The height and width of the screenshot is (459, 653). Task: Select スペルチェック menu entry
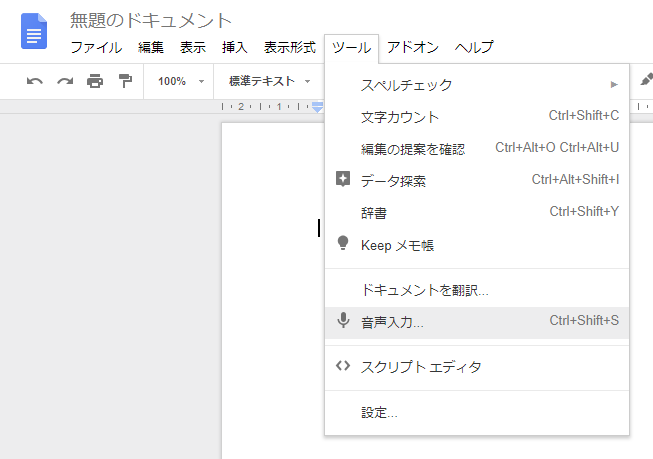477,85
